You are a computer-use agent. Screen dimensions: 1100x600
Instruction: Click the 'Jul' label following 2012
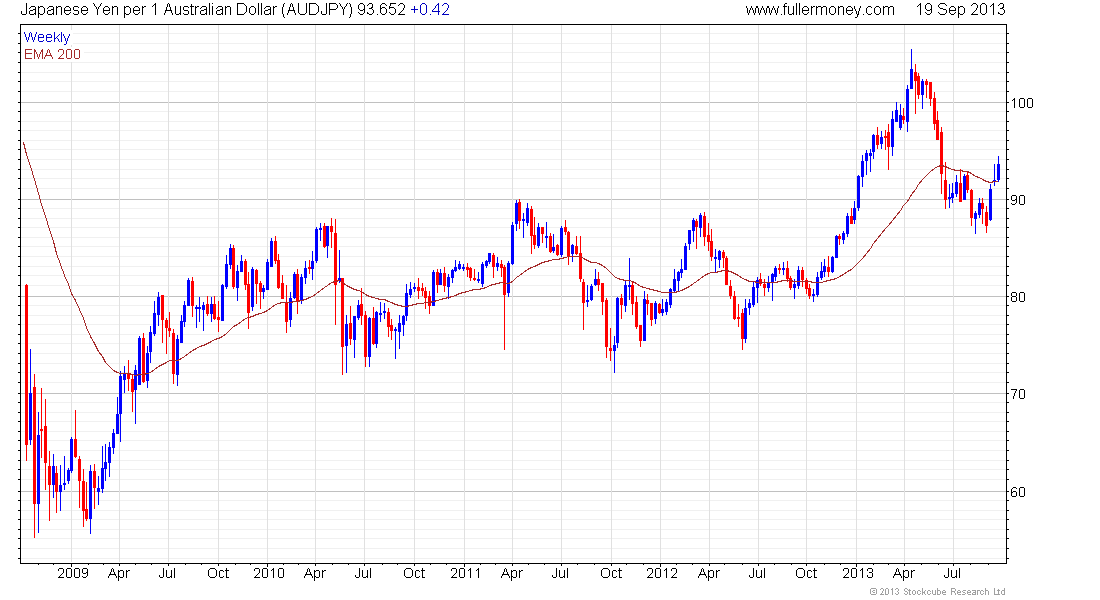coord(757,573)
